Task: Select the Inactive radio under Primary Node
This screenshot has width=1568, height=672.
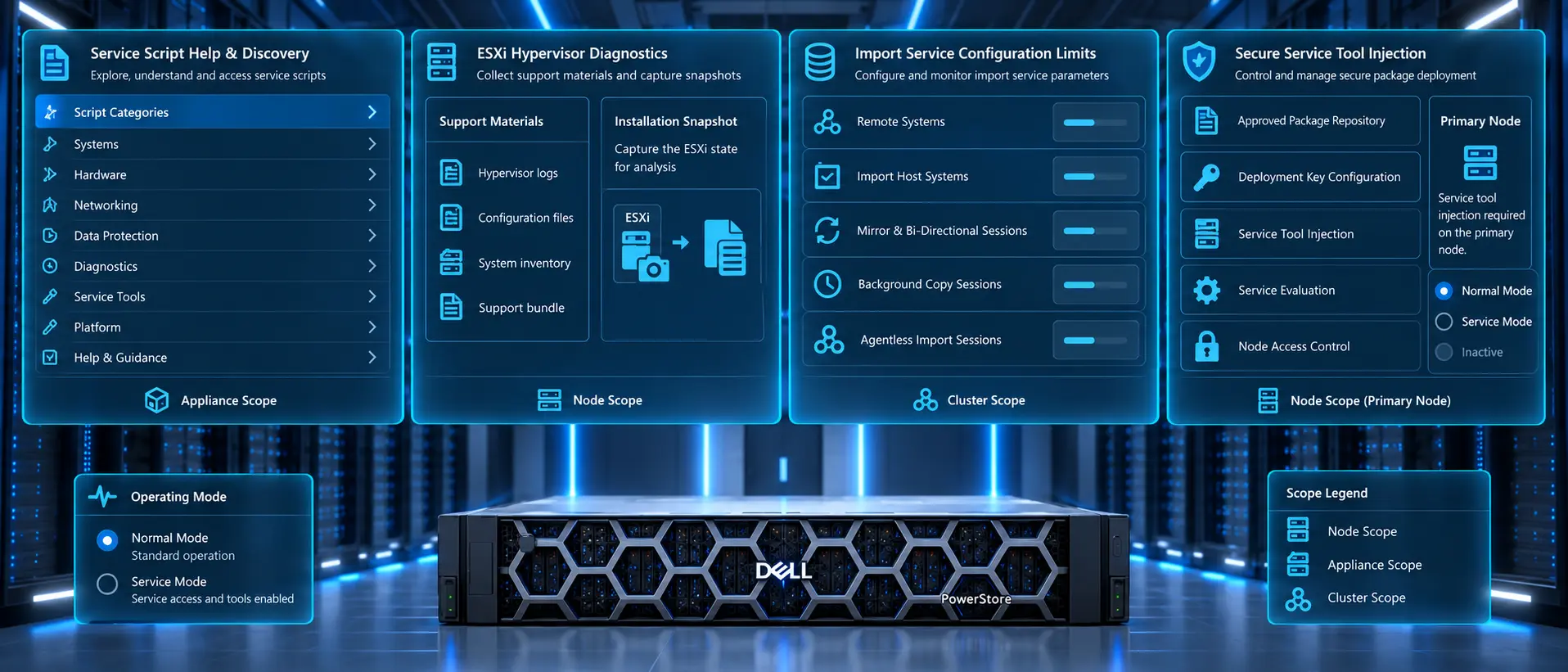Action: pyautogui.click(x=1444, y=352)
